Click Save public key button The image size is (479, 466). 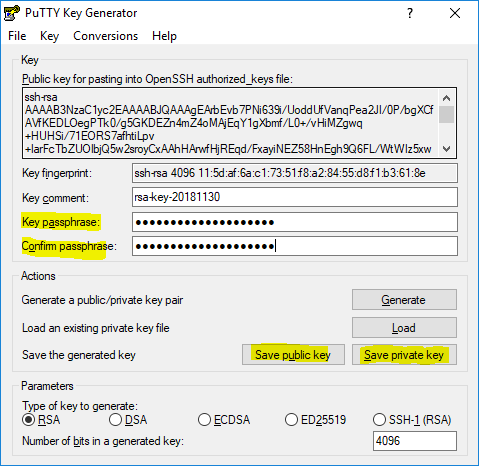click(x=293, y=355)
